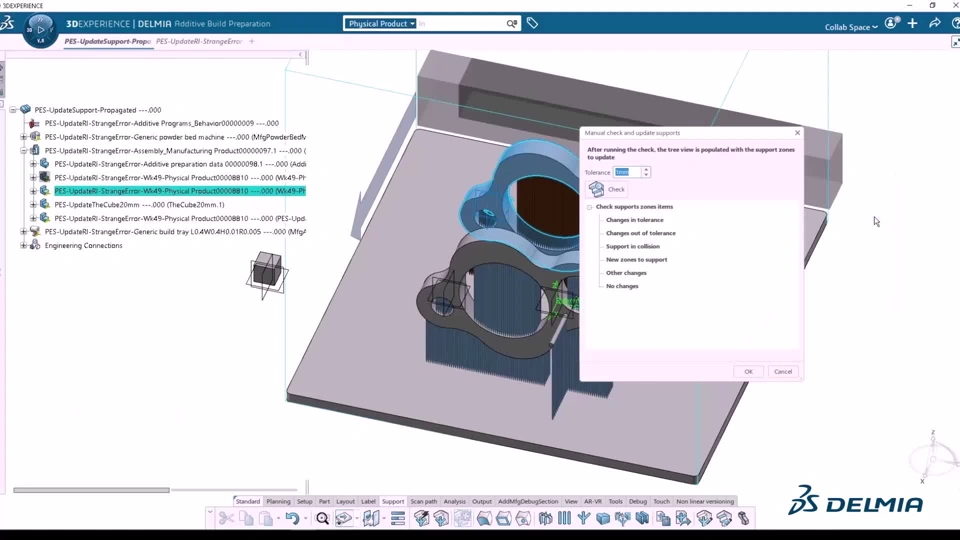The width and height of the screenshot is (960, 540).
Task: Open the AddMfgDebugSection tab
Action: (x=528, y=501)
